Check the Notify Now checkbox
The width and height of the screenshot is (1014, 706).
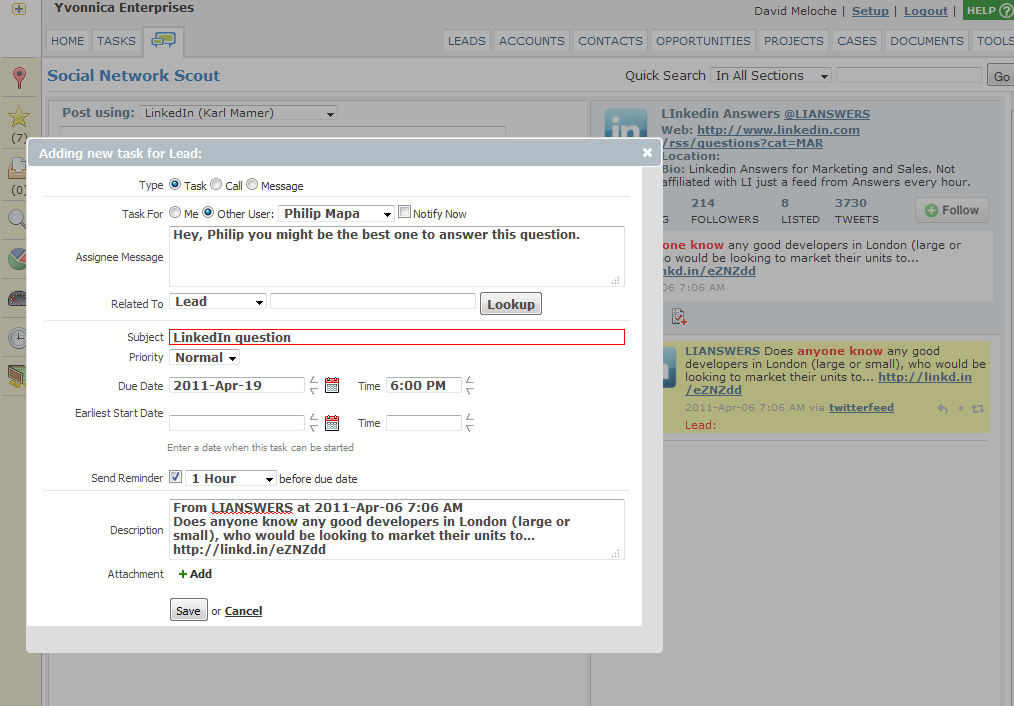tap(404, 211)
